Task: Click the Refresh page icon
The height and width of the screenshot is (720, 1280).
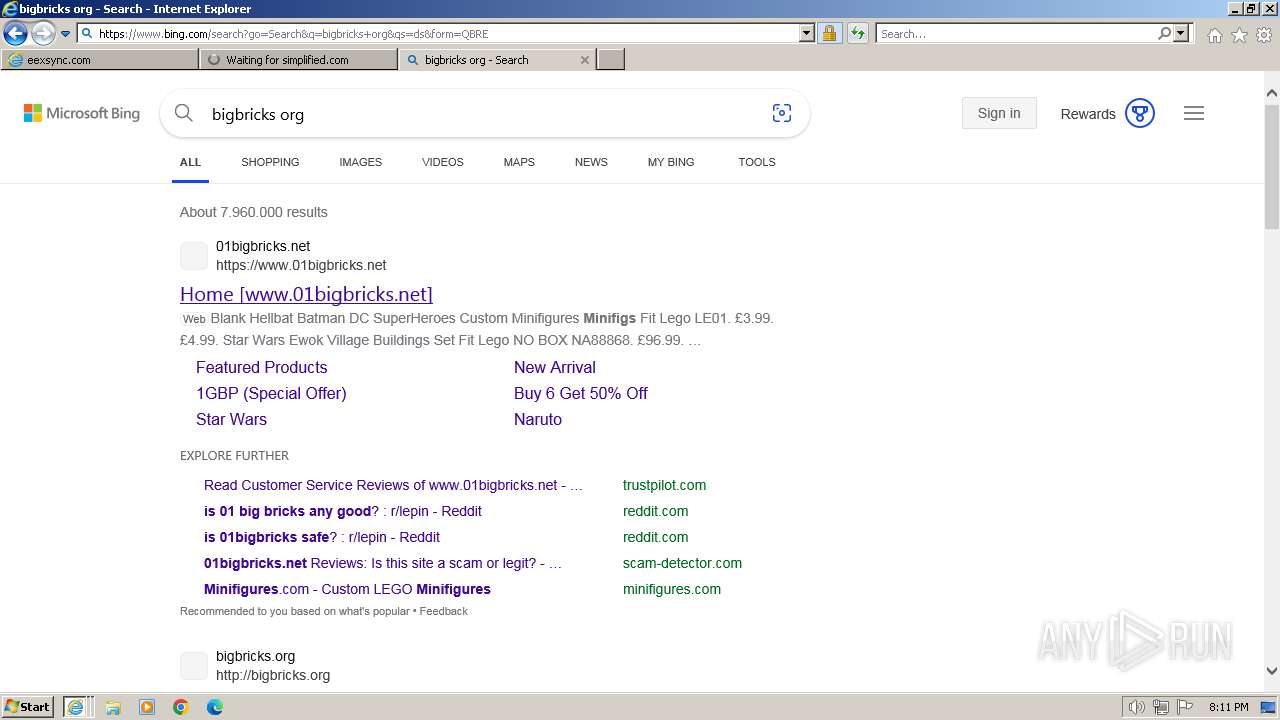Action: point(858,33)
